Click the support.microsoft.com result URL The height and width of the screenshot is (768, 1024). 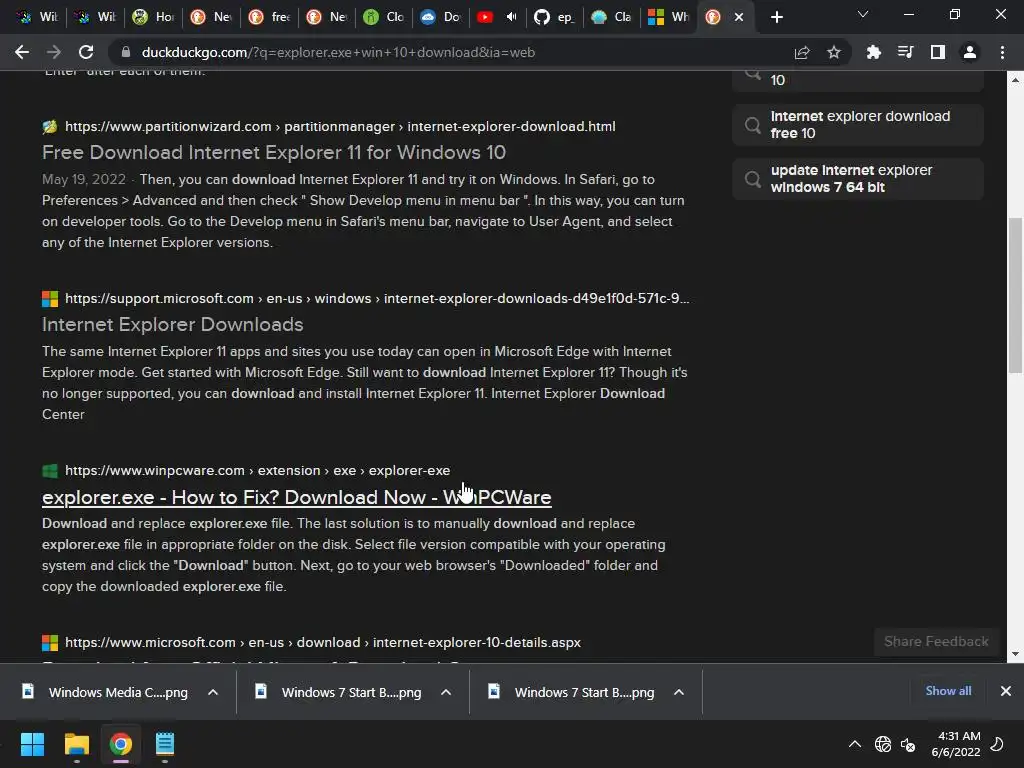(377, 298)
